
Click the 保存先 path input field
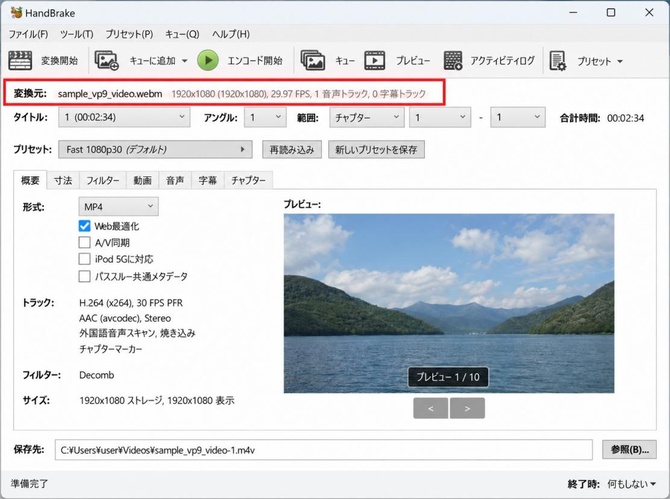pos(323,450)
